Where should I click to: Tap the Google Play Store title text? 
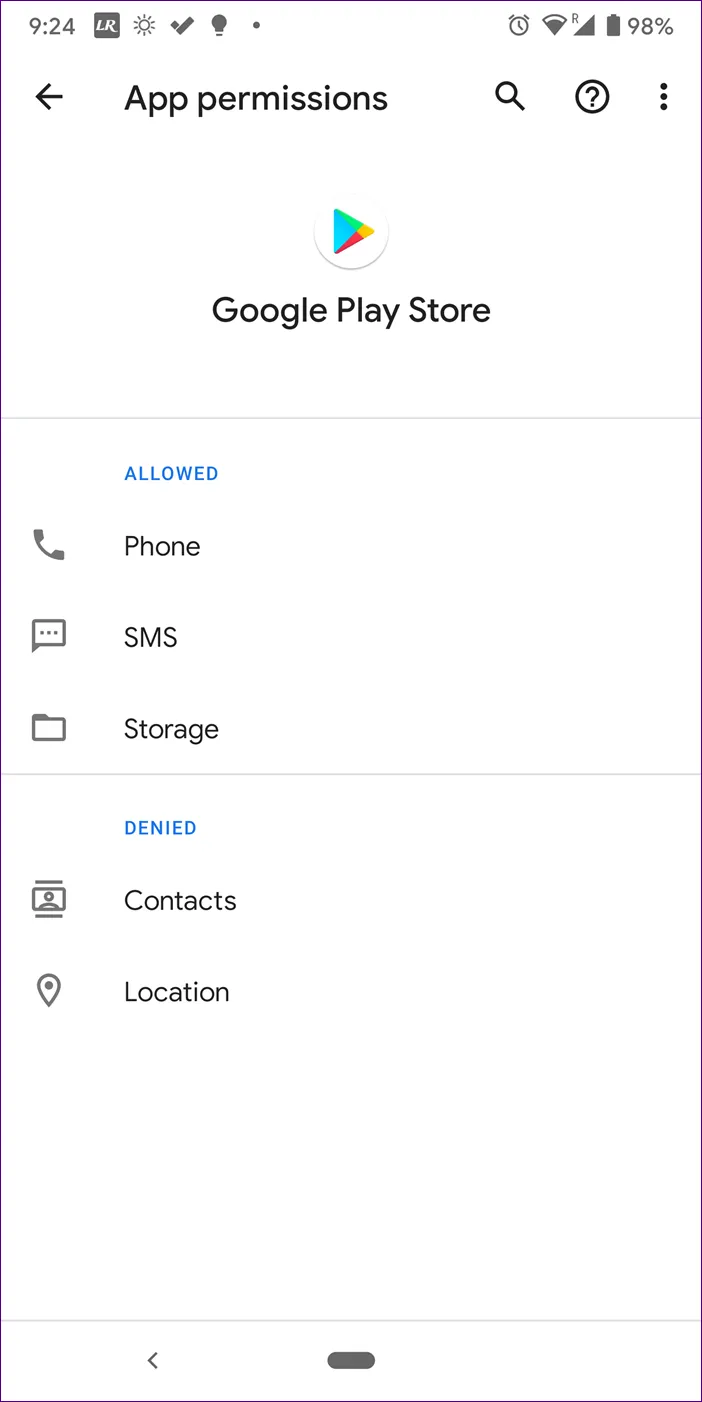pyautogui.click(x=351, y=310)
